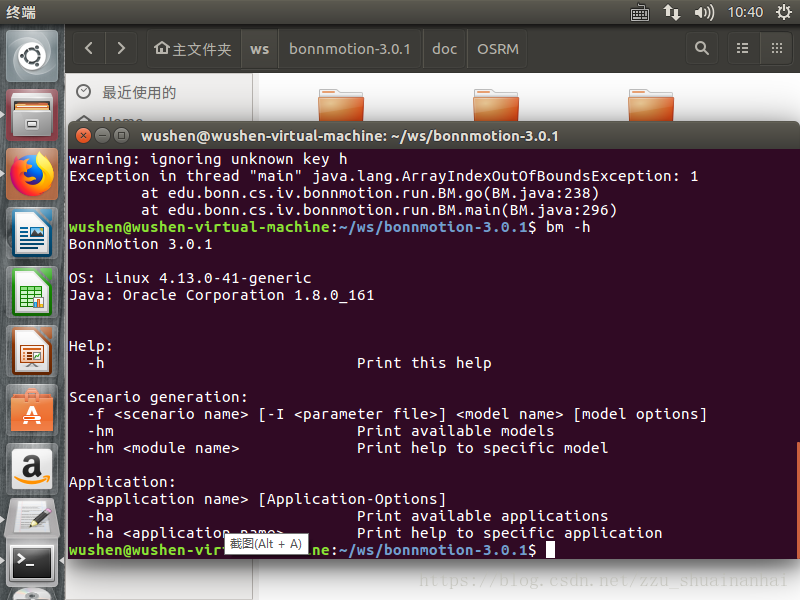This screenshot has height=600, width=800.
Task: Click the 截图(Alt + A) tooltip
Action: tap(266, 544)
